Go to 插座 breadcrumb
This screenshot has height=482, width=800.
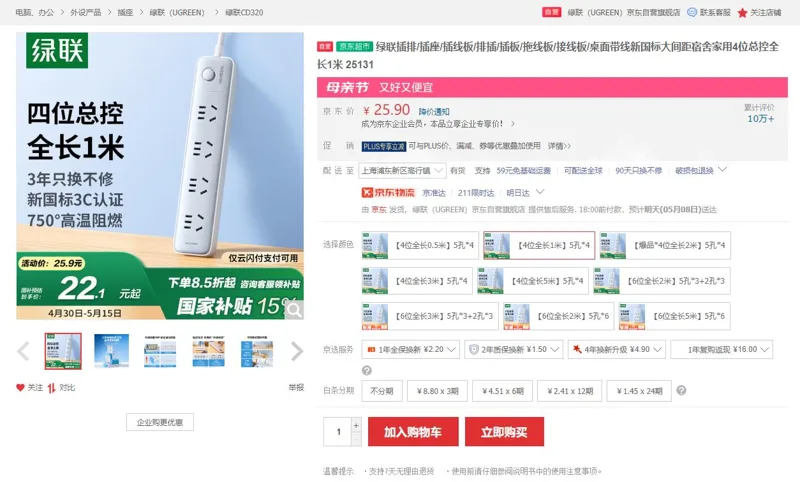125,12
